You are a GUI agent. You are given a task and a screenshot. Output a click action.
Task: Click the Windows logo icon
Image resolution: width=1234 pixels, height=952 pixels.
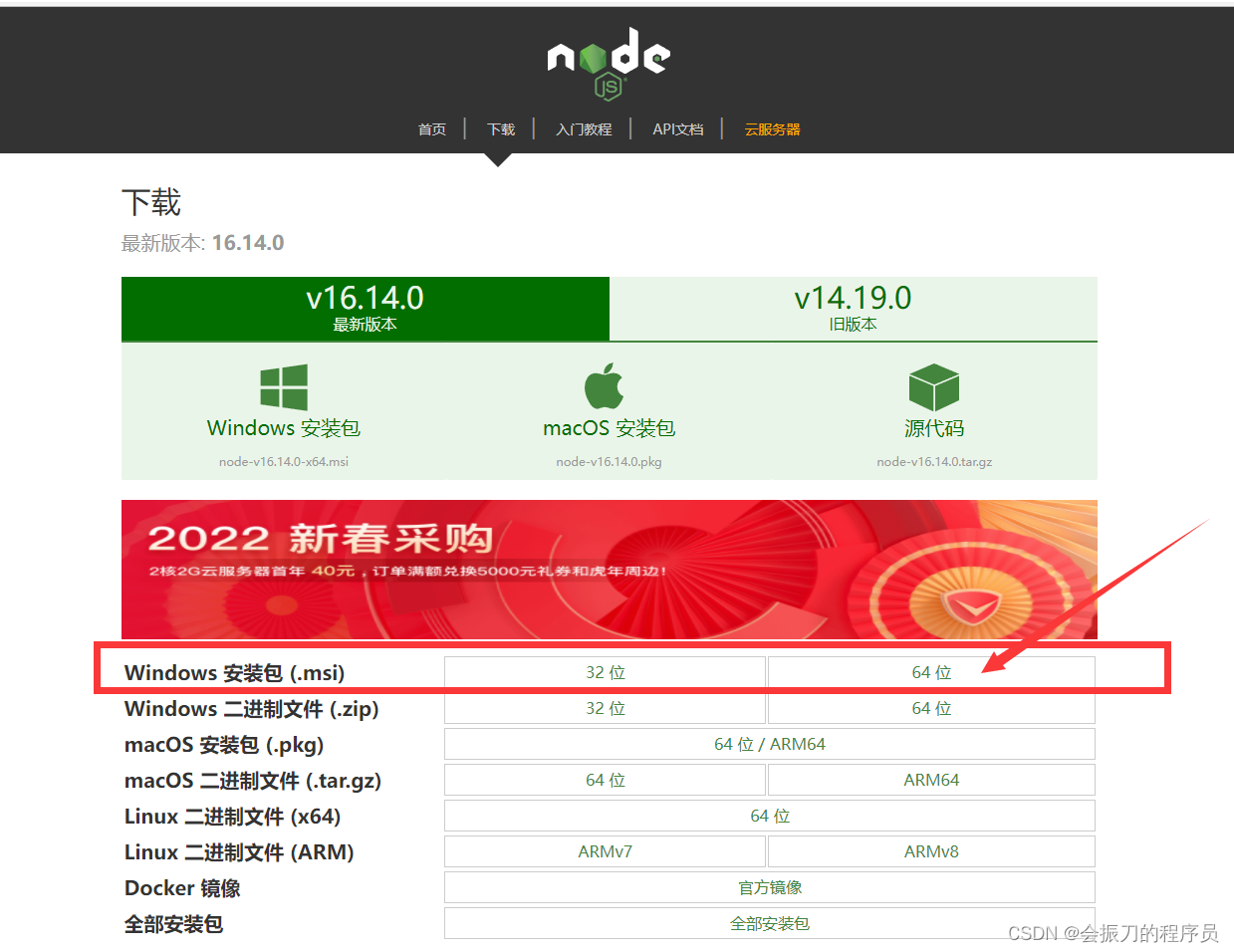point(284,387)
